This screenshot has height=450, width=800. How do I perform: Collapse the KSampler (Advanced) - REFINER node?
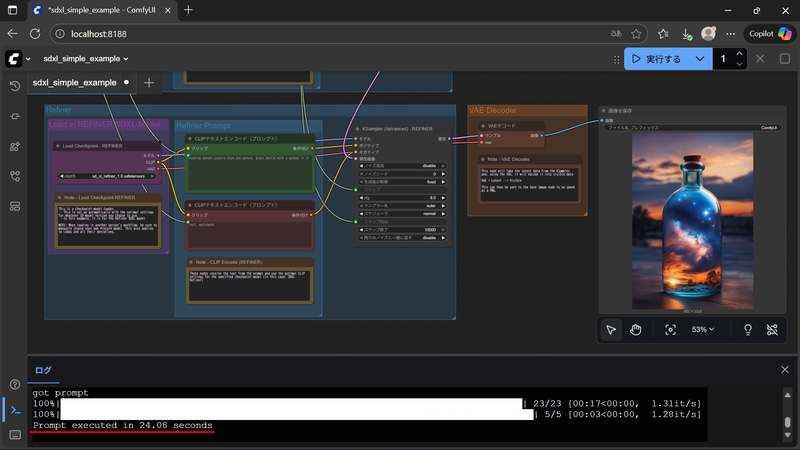point(357,129)
